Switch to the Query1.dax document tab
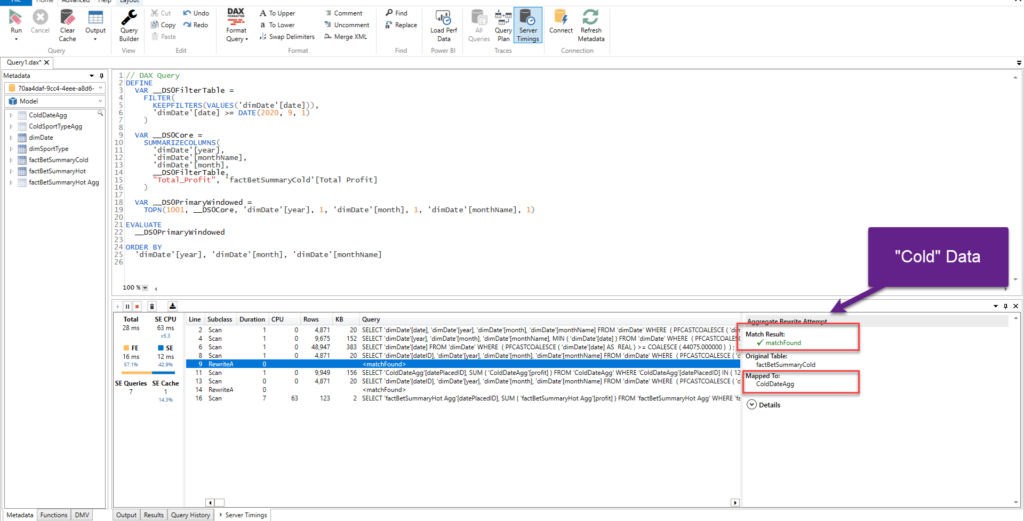Image resolution: width=1024 pixels, height=521 pixels. click(24, 62)
